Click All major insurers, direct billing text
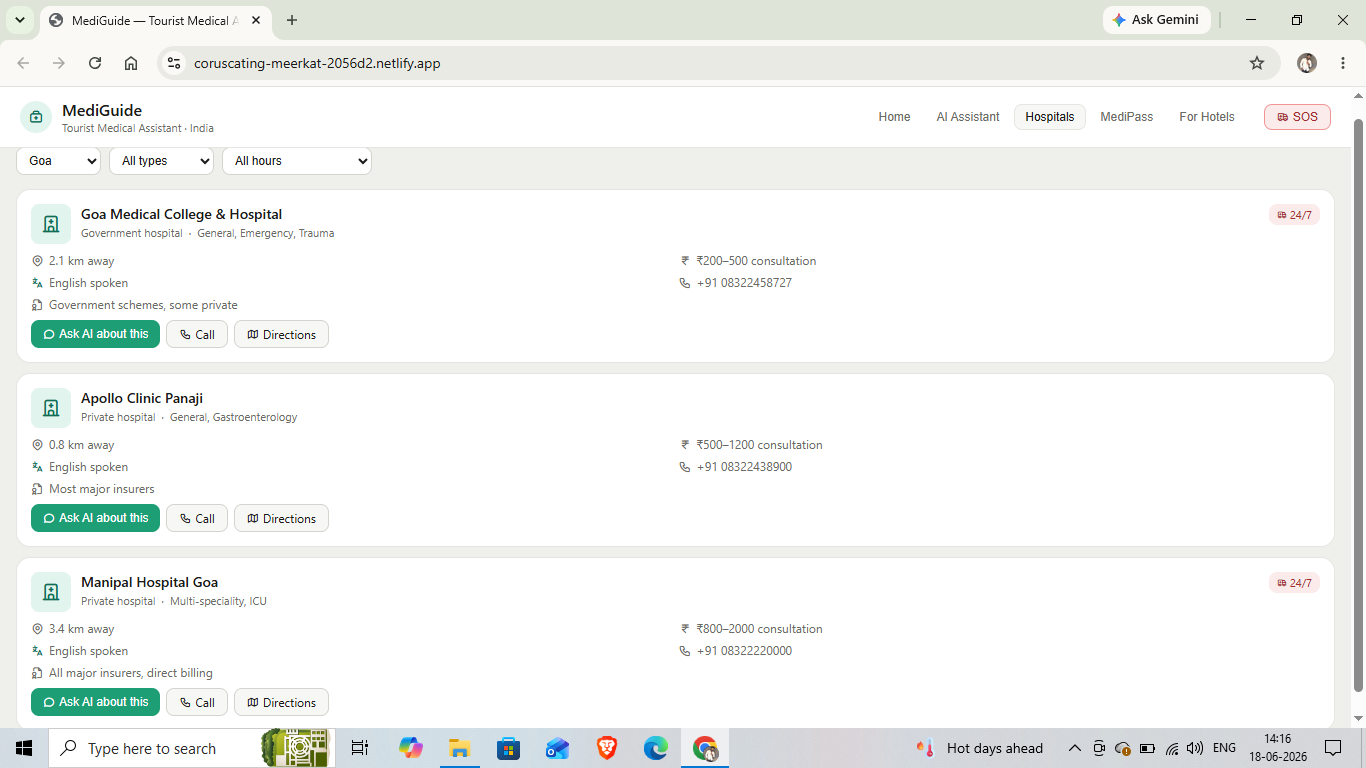Viewport: 1366px width, 768px height. 131,673
